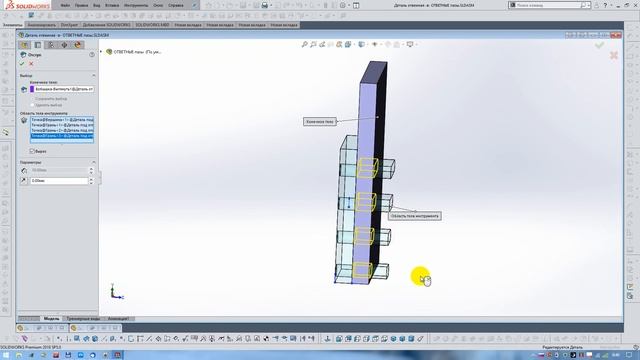640x360 pixels.
Task: Pin the SOLIDWORKS menu bar
Action: tap(194, 5)
